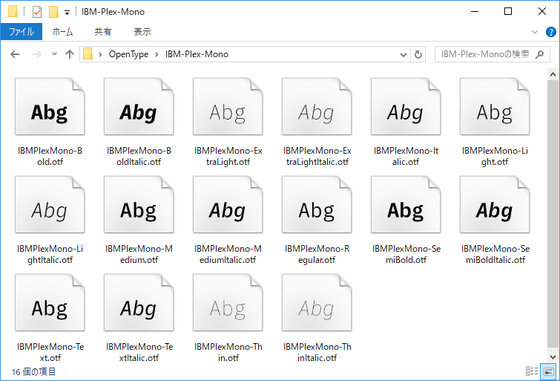560x381 pixels.
Task: Select IBMPlexMono-ThinItalic.otf file icon
Action: click(x=317, y=303)
